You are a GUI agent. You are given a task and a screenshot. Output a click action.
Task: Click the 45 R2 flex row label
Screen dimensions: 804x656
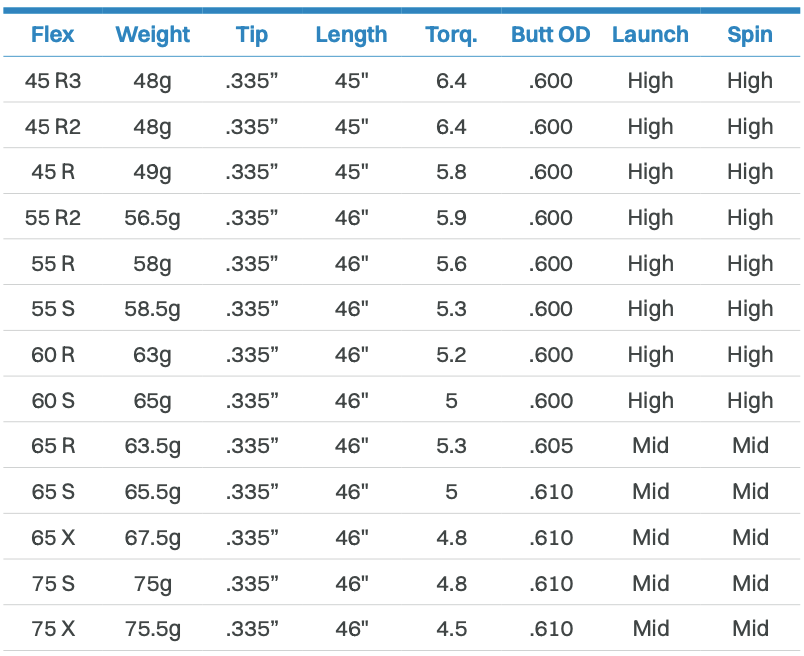[x=53, y=127]
